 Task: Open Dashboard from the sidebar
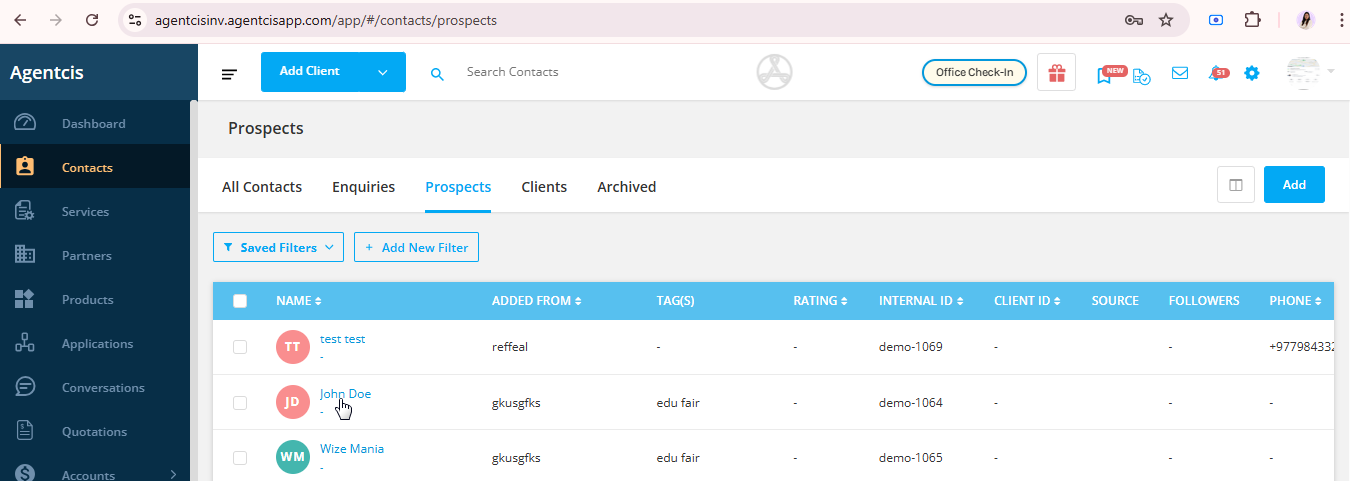[x=93, y=124]
